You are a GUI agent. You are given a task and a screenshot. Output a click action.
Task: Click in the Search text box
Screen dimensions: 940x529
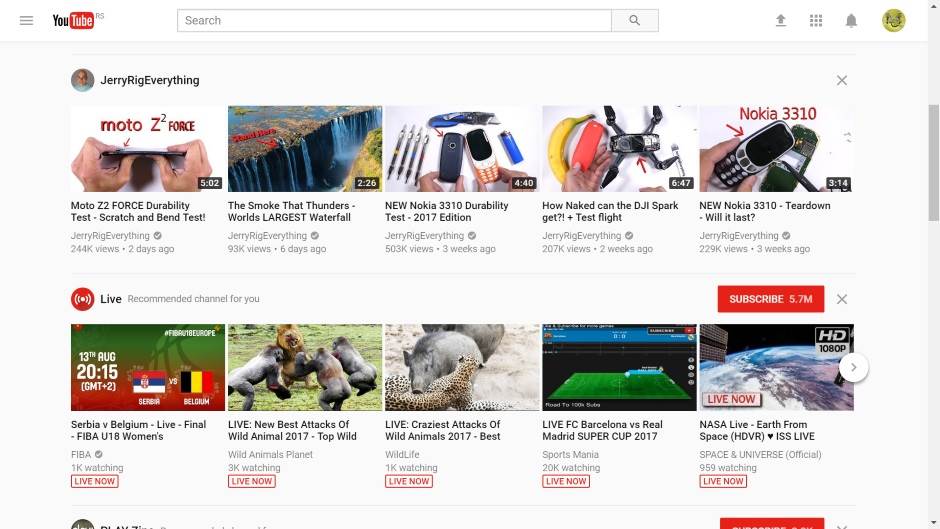click(x=394, y=20)
